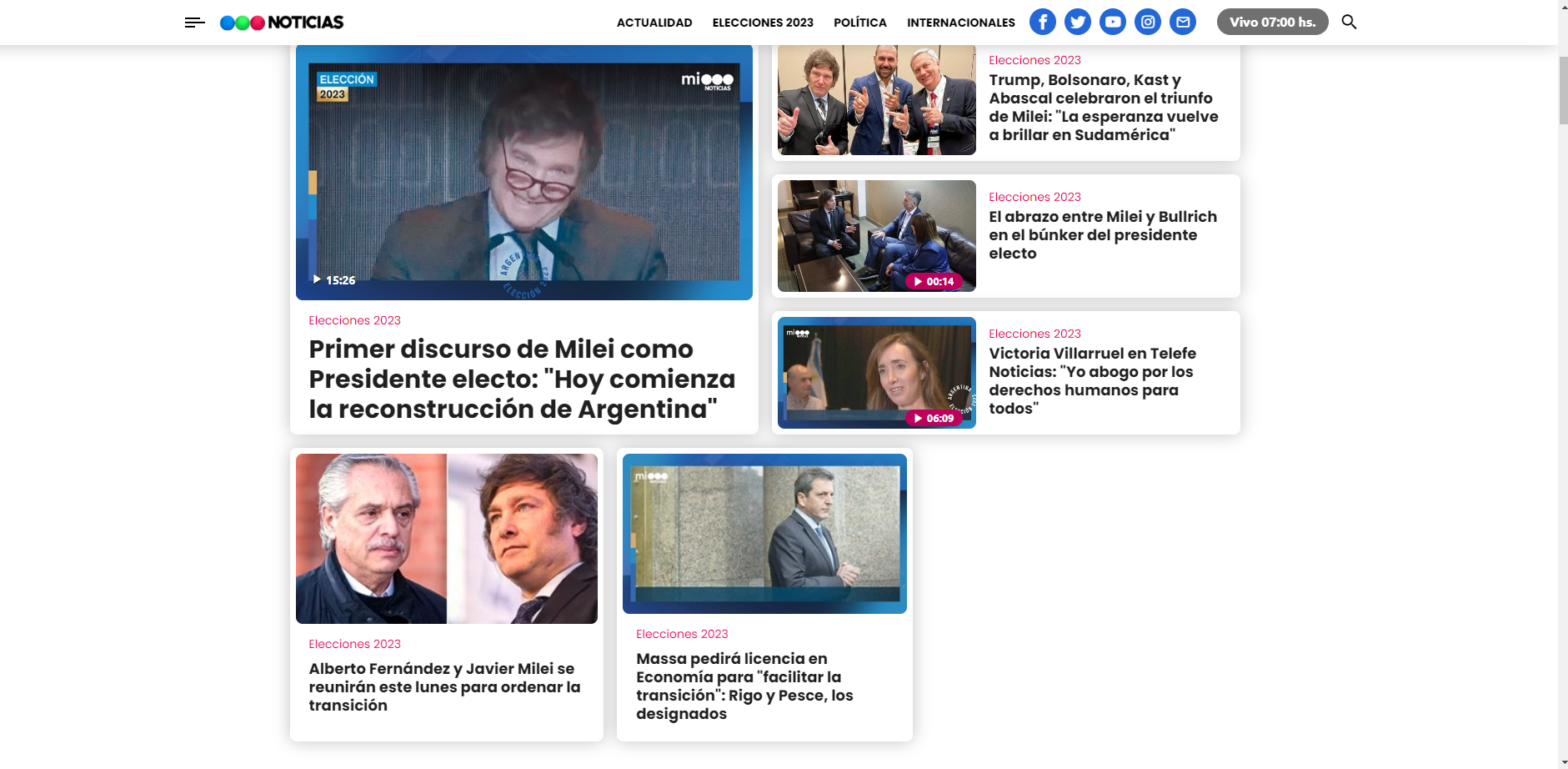Open the Alberto Fernández and Milei photo thumbnail
1568x769 pixels.
(x=447, y=539)
